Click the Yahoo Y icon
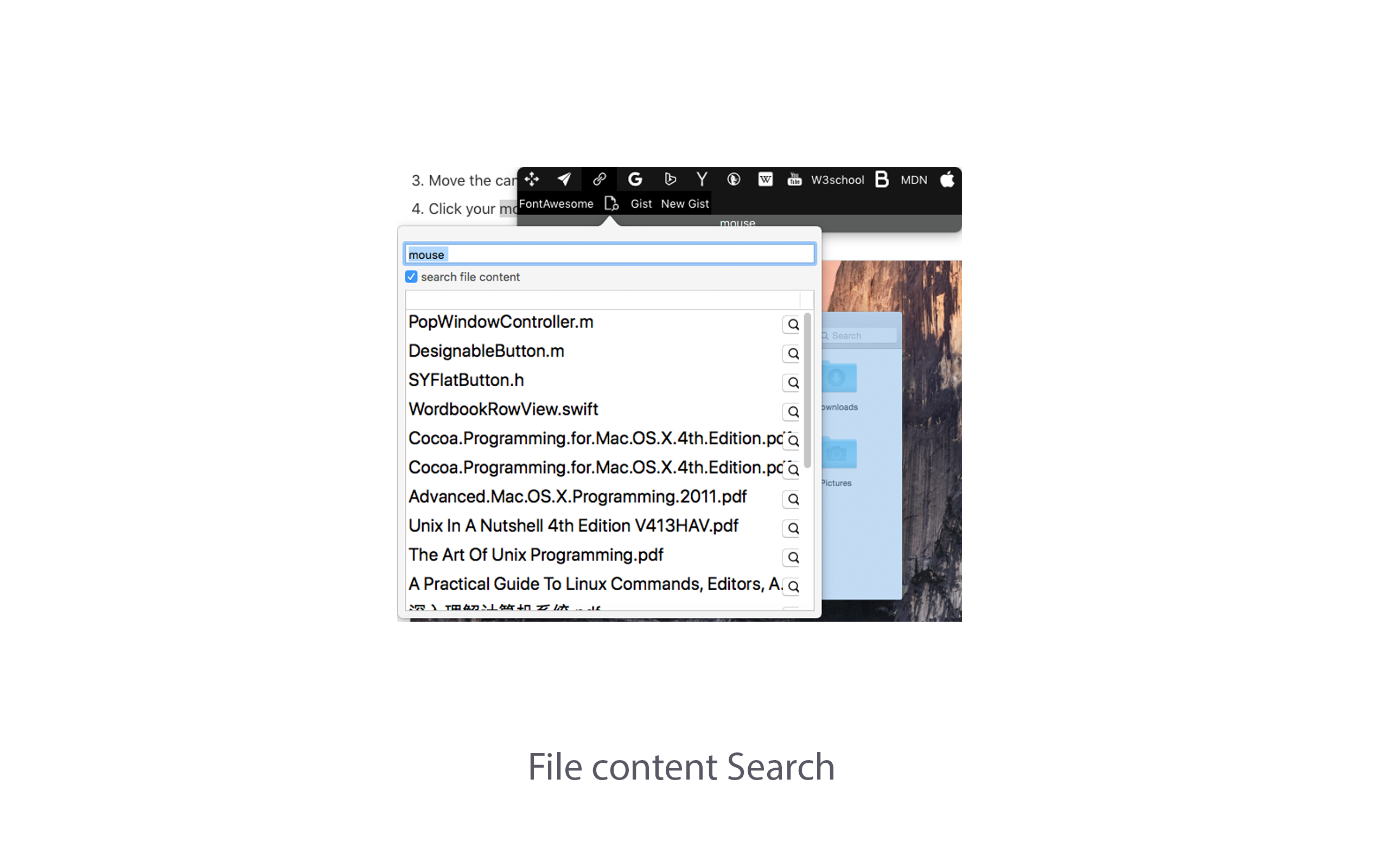The width and height of the screenshot is (1389, 868). pyautogui.click(x=702, y=180)
